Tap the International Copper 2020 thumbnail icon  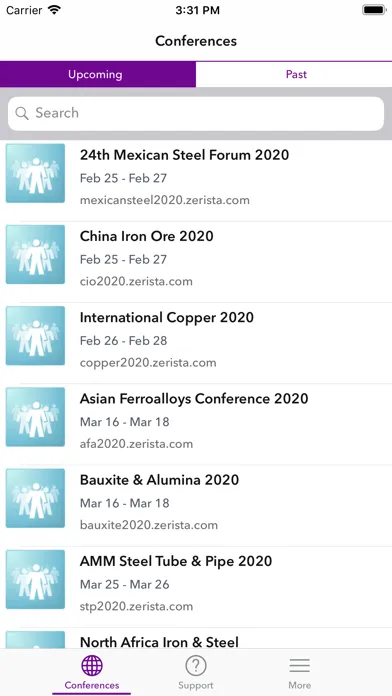[x=36, y=336]
